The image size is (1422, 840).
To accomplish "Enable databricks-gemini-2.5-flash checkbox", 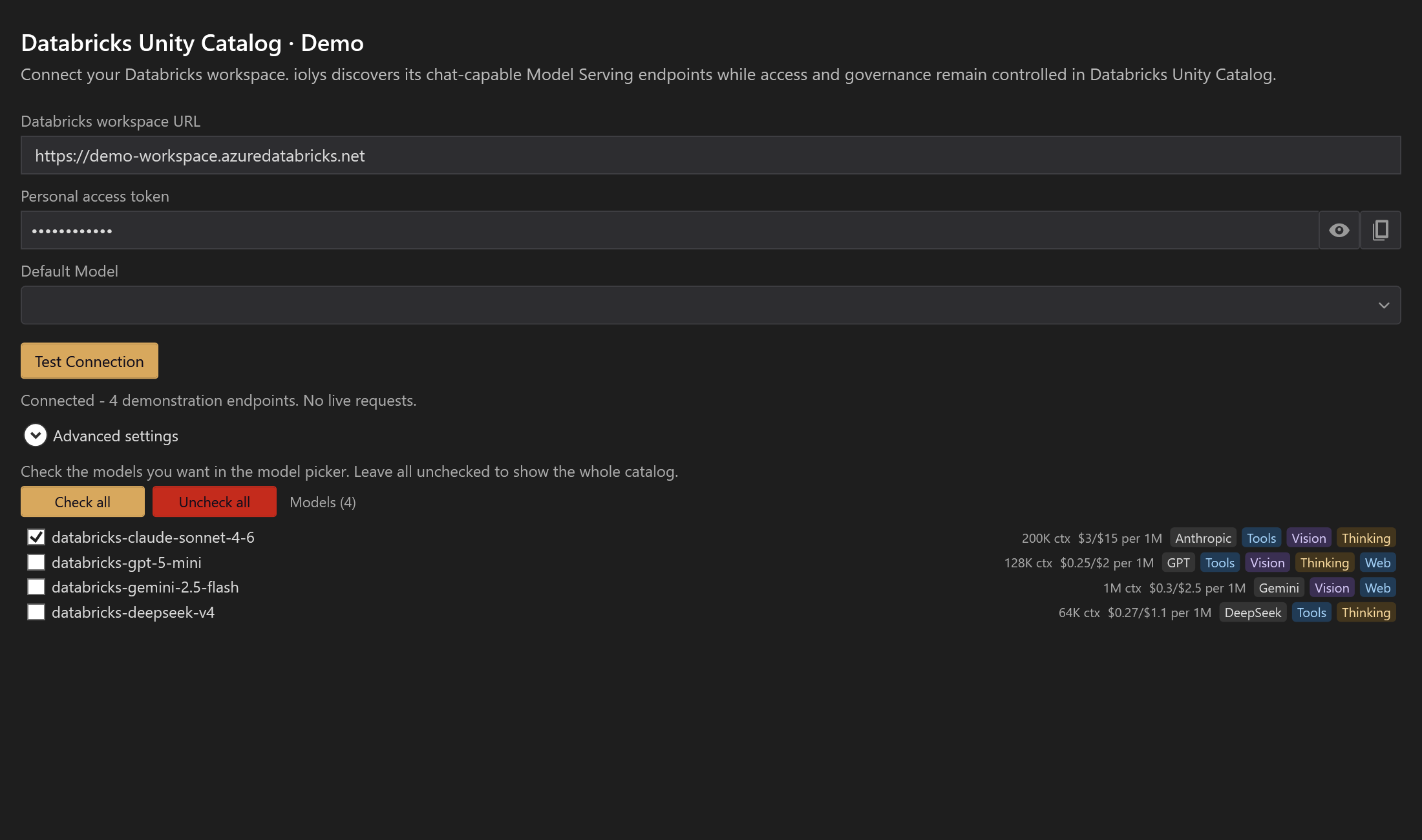I will click(36, 587).
